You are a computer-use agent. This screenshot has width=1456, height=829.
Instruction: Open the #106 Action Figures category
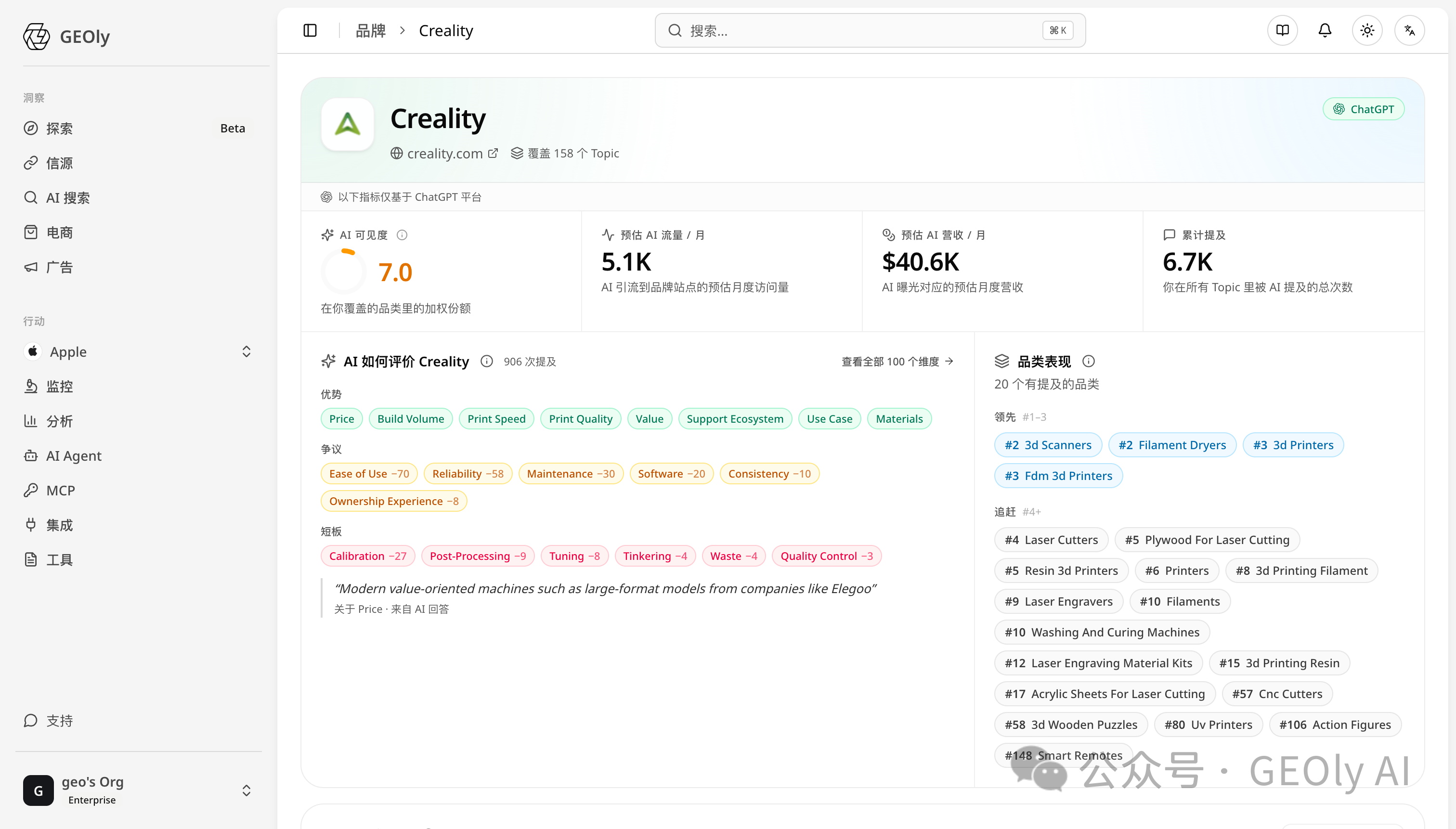1335,725
